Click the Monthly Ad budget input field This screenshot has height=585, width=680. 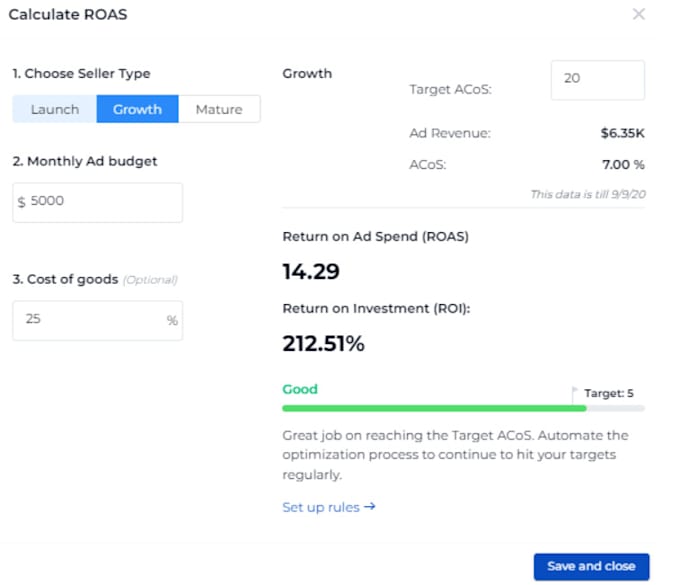tap(98, 203)
